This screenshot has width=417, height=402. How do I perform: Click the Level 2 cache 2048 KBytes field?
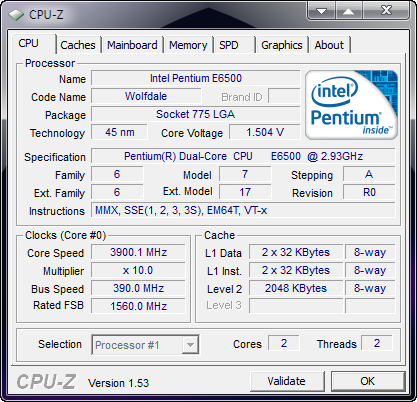click(296, 288)
